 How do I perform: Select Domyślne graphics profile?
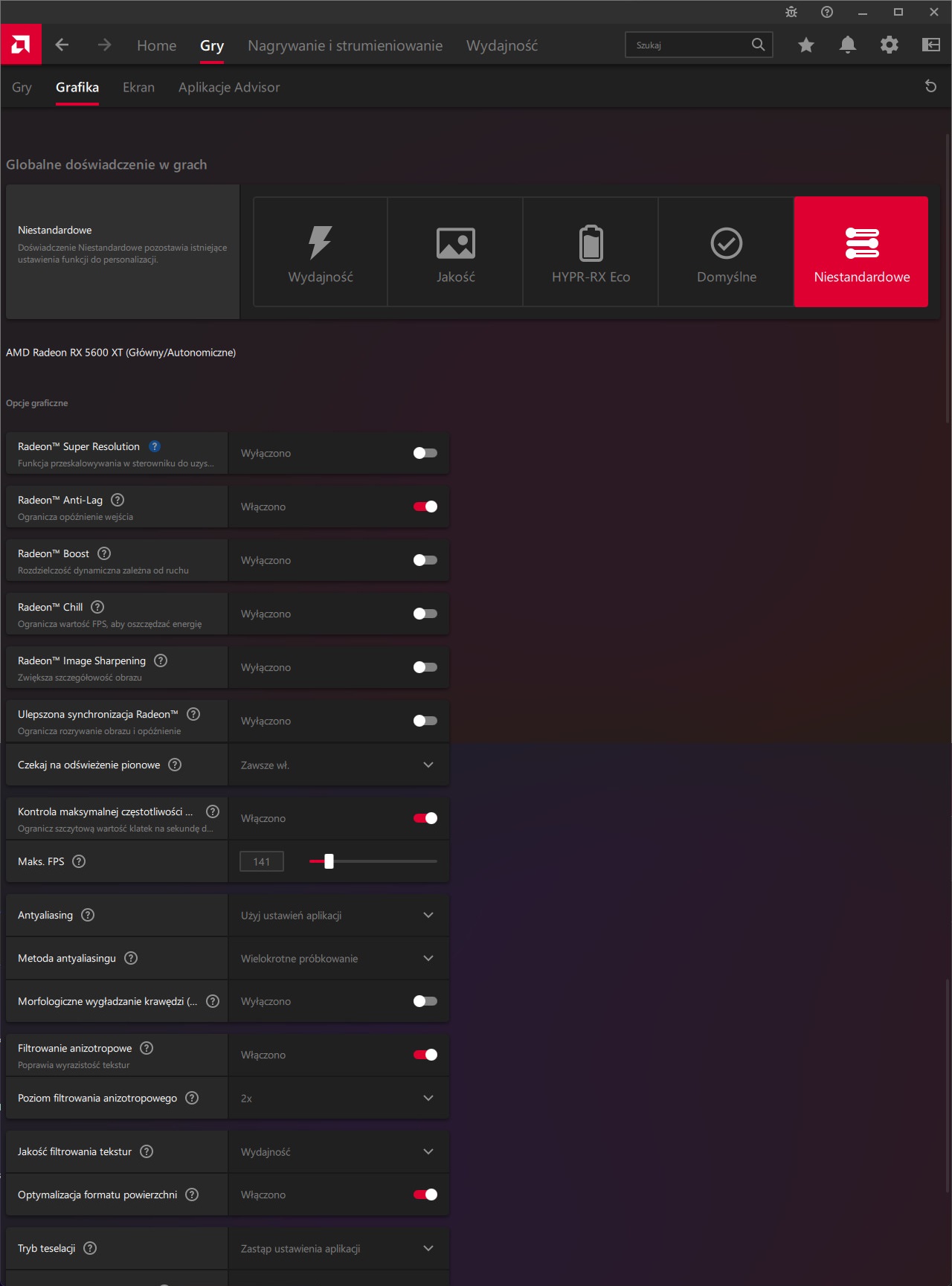click(727, 251)
